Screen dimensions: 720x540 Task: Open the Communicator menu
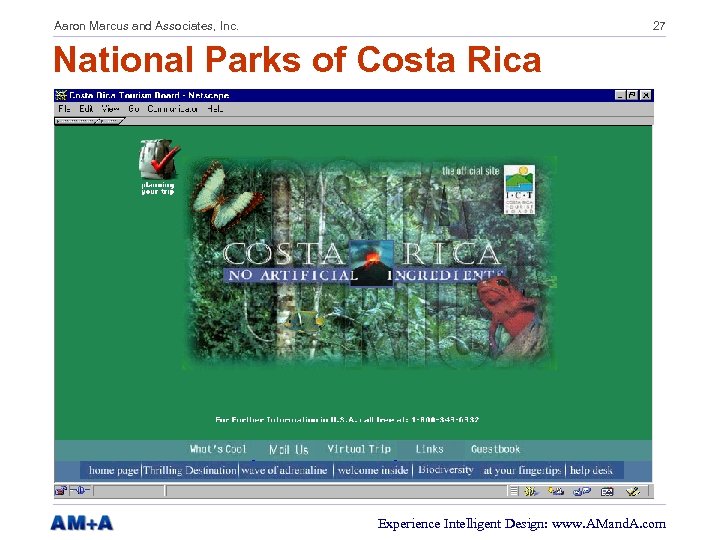[172, 109]
